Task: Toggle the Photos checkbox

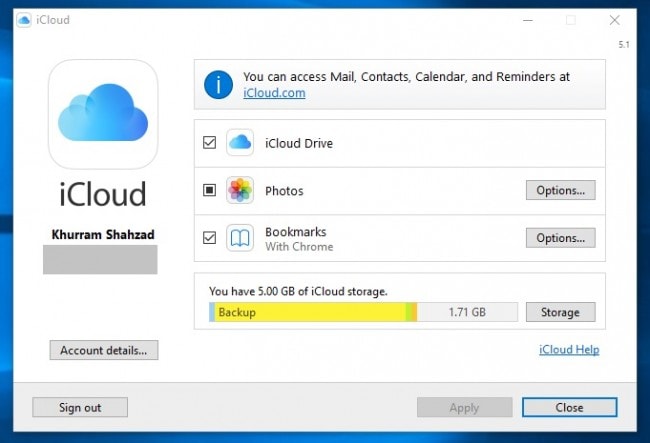Action: [x=209, y=190]
